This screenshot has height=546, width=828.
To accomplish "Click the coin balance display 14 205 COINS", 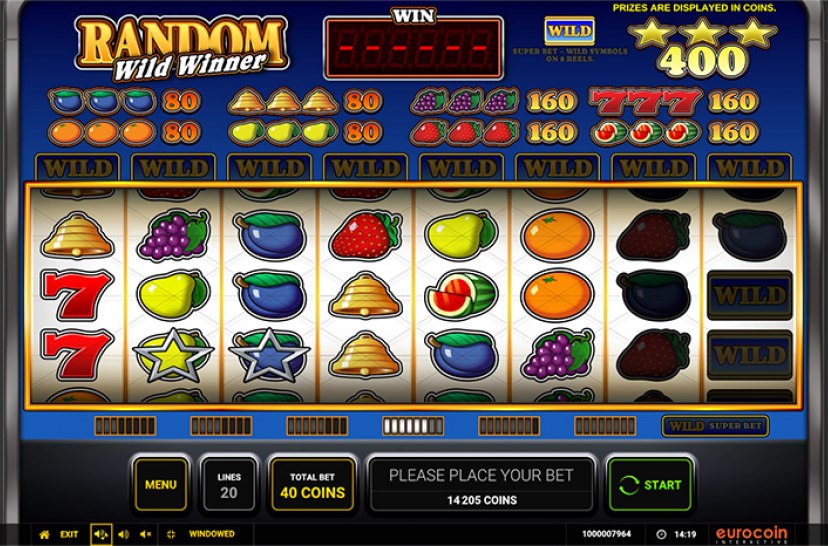I will 482,500.
